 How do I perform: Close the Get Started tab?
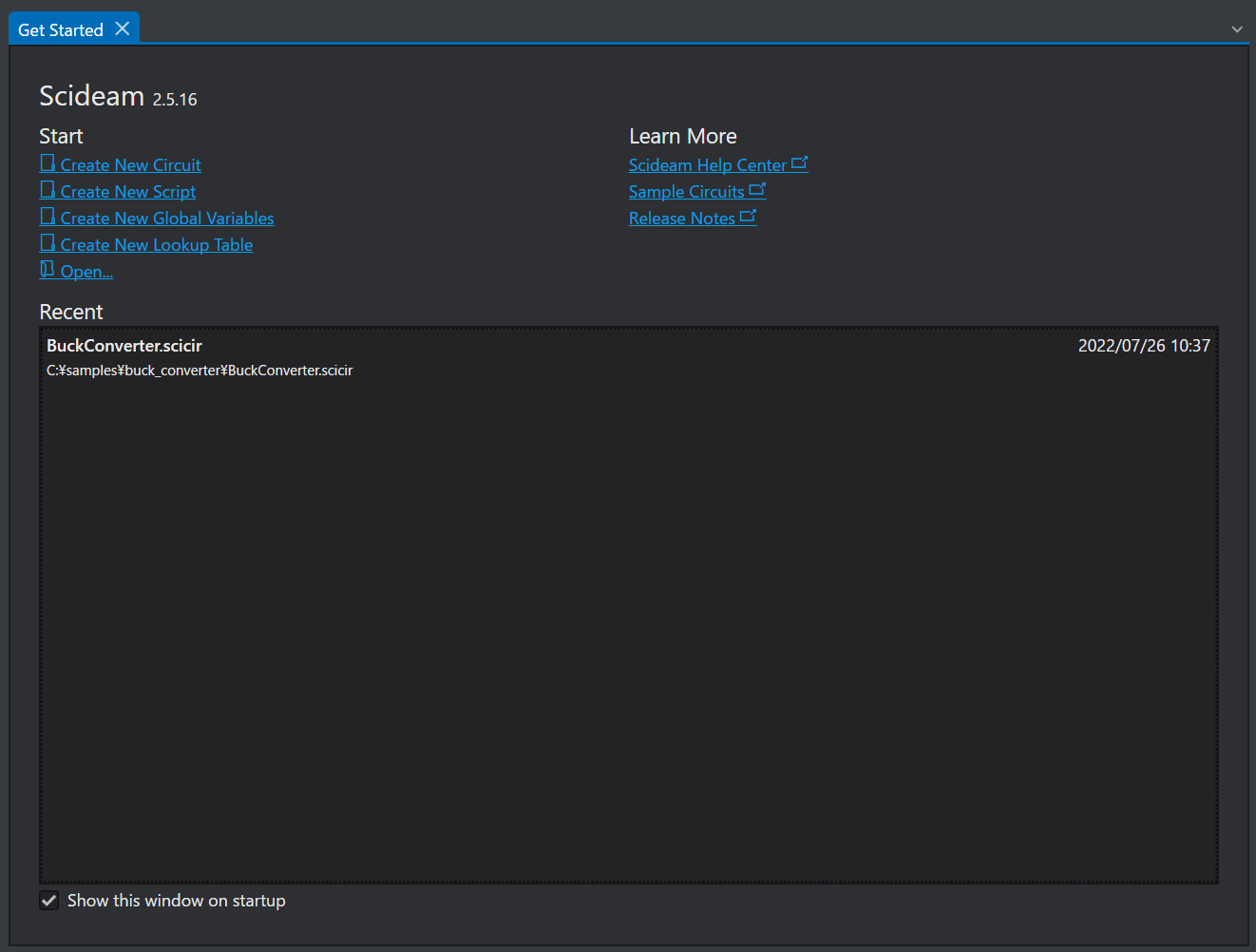coord(123,29)
